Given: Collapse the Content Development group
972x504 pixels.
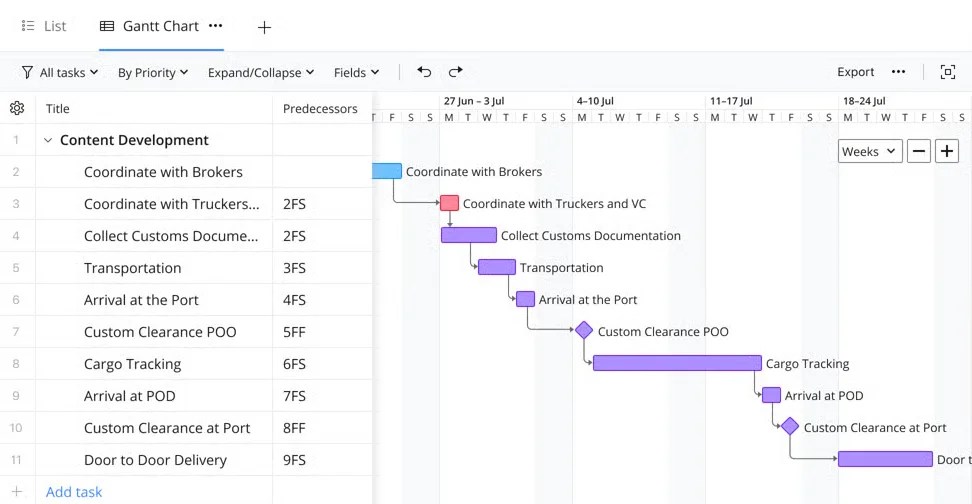Looking at the screenshot, I should (48, 140).
